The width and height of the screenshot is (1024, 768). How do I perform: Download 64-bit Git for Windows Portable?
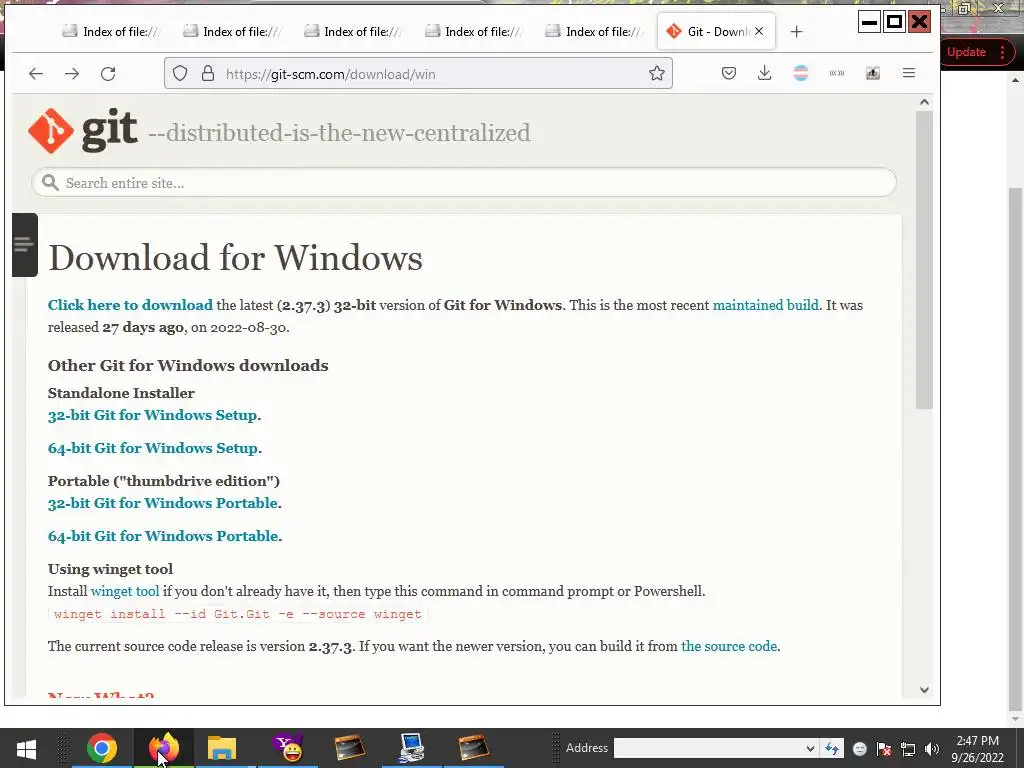click(x=163, y=536)
